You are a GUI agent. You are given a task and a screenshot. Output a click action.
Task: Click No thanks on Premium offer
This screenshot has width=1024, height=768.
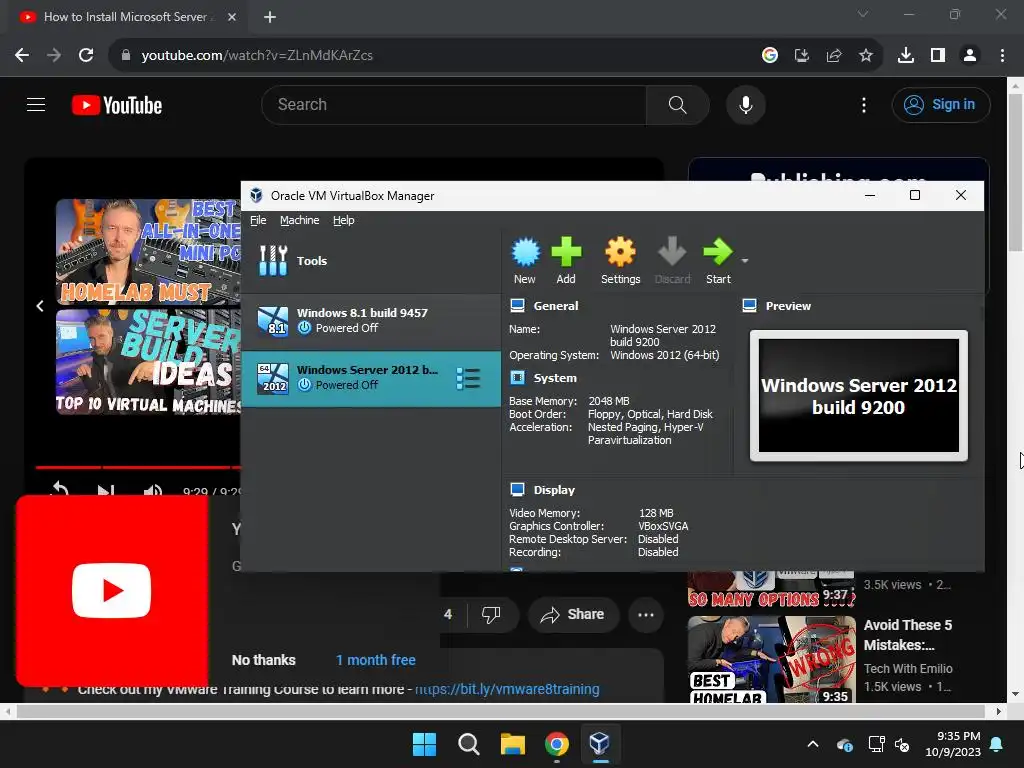point(264,660)
